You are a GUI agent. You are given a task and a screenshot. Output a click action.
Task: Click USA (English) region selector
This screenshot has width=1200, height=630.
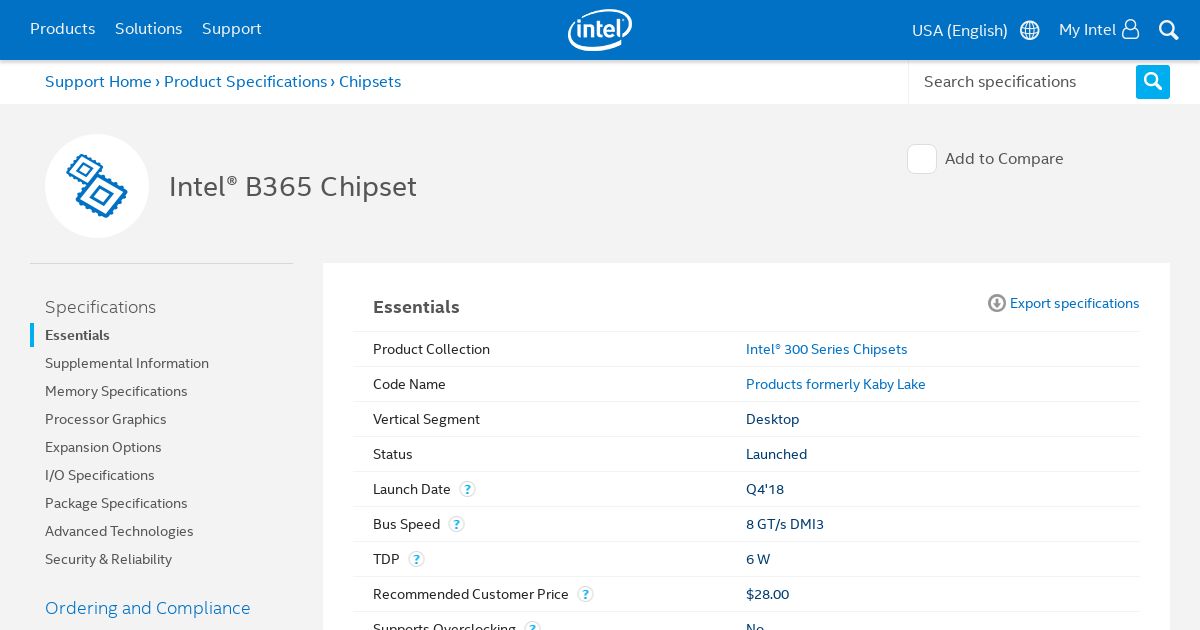pyautogui.click(x=960, y=30)
